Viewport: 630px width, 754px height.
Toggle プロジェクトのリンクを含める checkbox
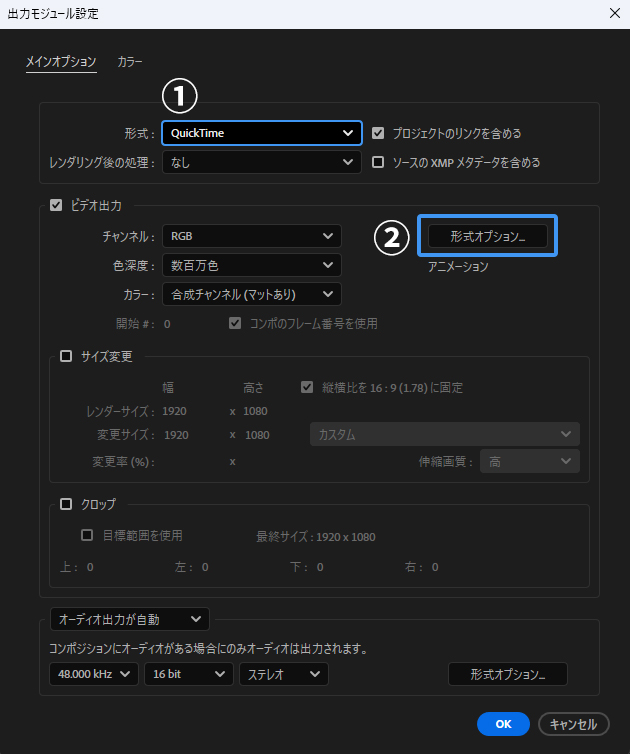(x=378, y=133)
